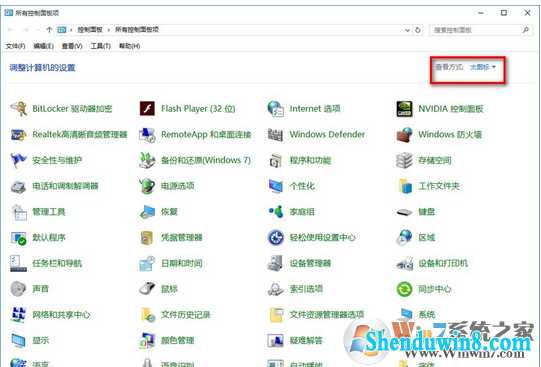Click the 日期和时间 icon
Screen dimensions: 541x367
point(147,264)
